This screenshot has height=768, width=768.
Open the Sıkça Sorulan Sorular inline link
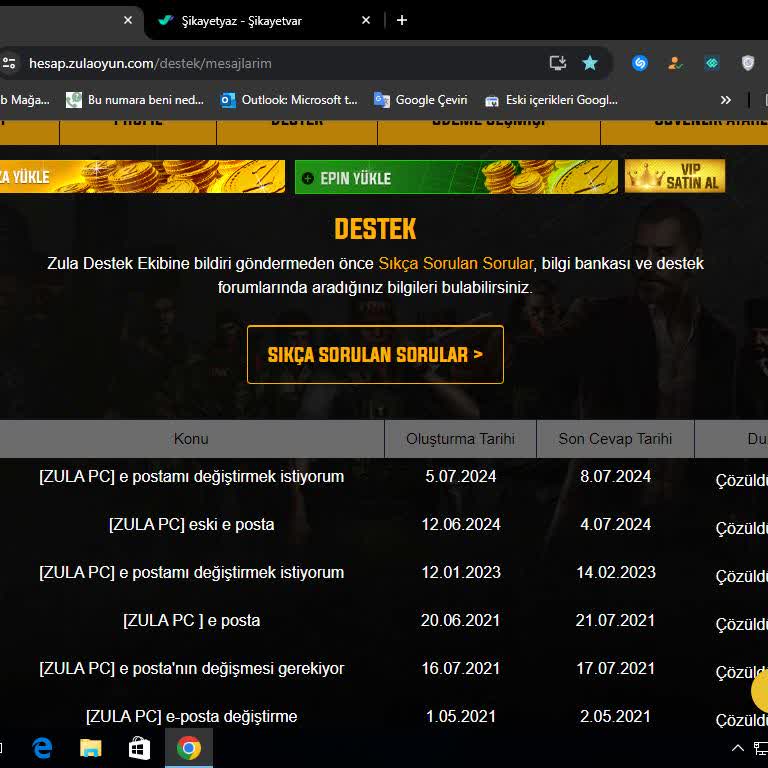pyautogui.click(x=456, y=264)
